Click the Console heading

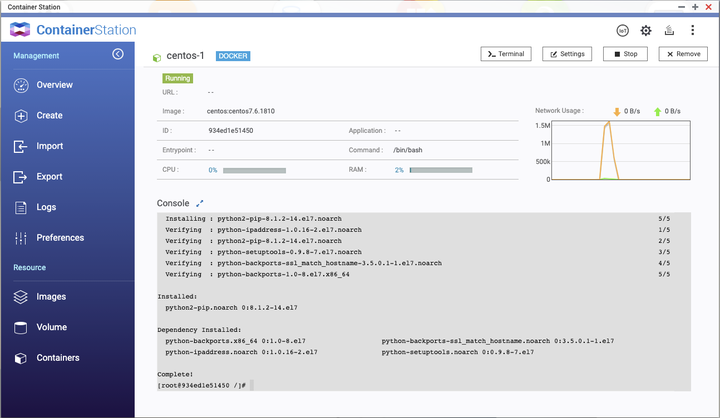(173, 203)
